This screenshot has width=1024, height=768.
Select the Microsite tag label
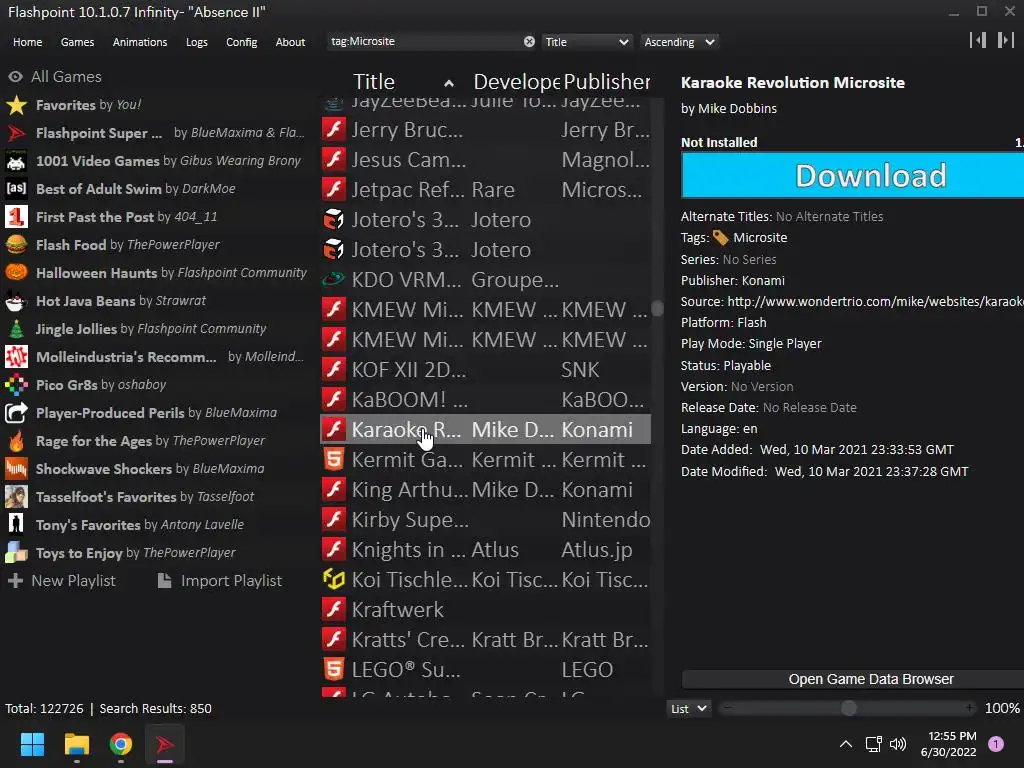pyautogui.click(x=760, y=238)
